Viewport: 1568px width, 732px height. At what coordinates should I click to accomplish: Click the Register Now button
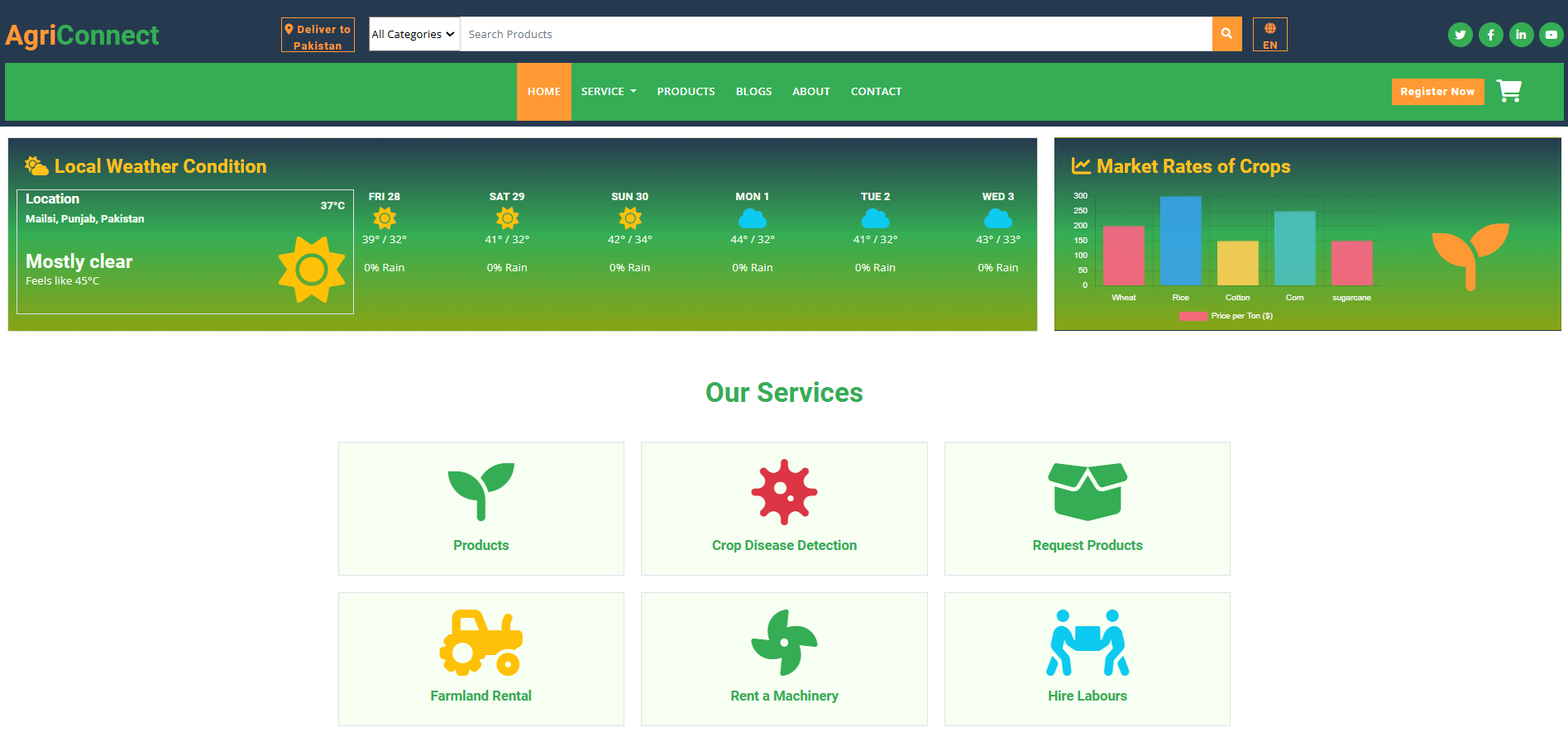pos(1437,92)
